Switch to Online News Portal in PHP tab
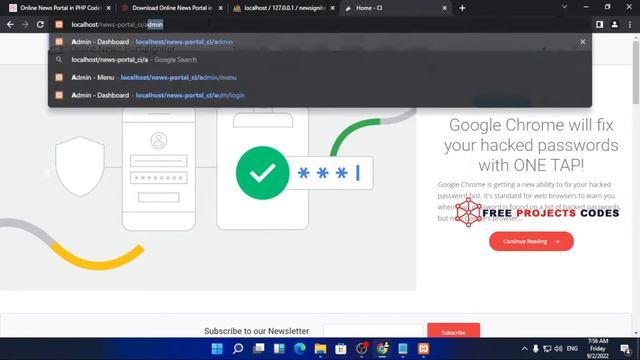 tap(60, 8)
